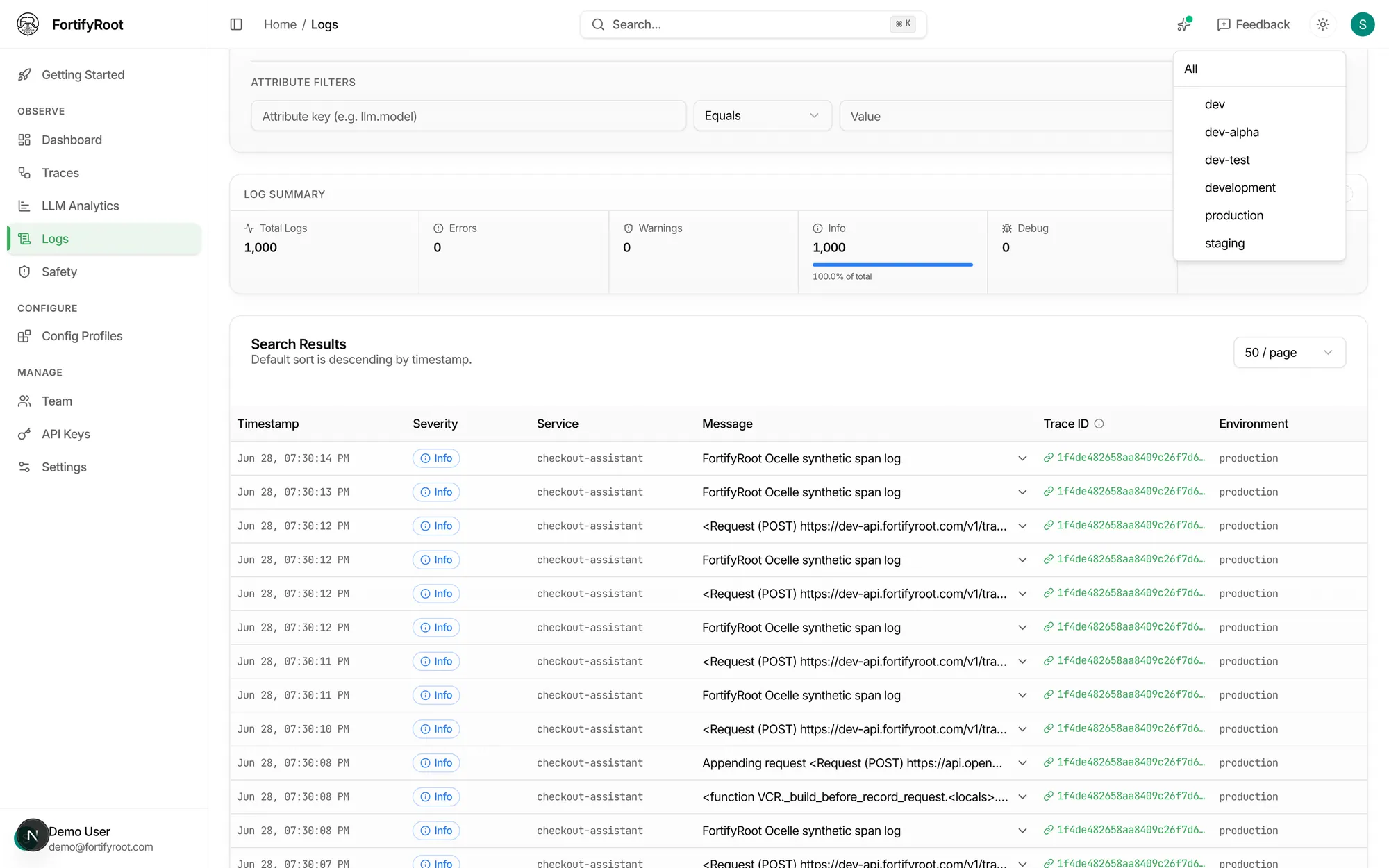The height and width of the screenshot is (868, 1389).
Task: Click the Debug bug icon
Action: click(x=1007, y=228)
